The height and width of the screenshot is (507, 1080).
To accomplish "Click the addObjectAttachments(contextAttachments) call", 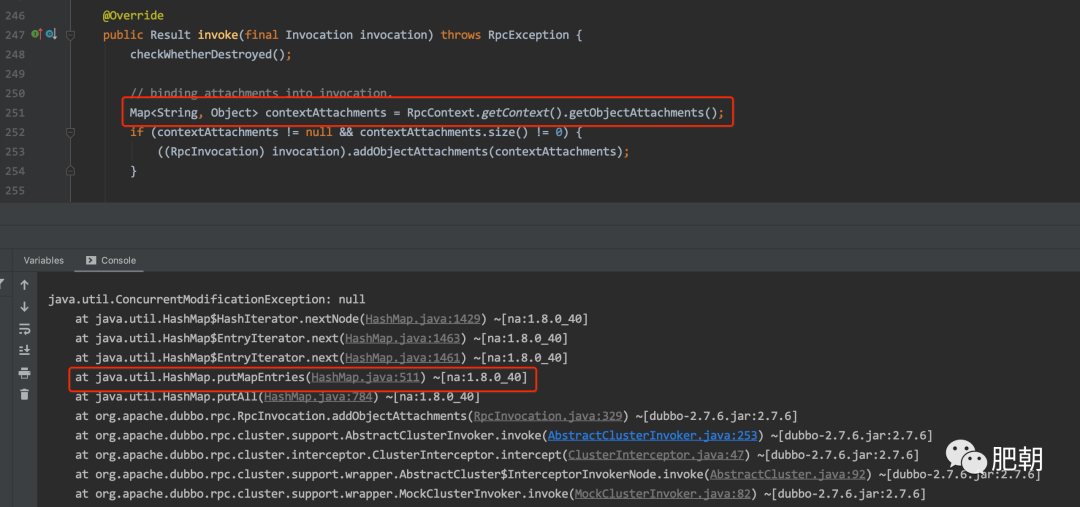I will (488, 151).
